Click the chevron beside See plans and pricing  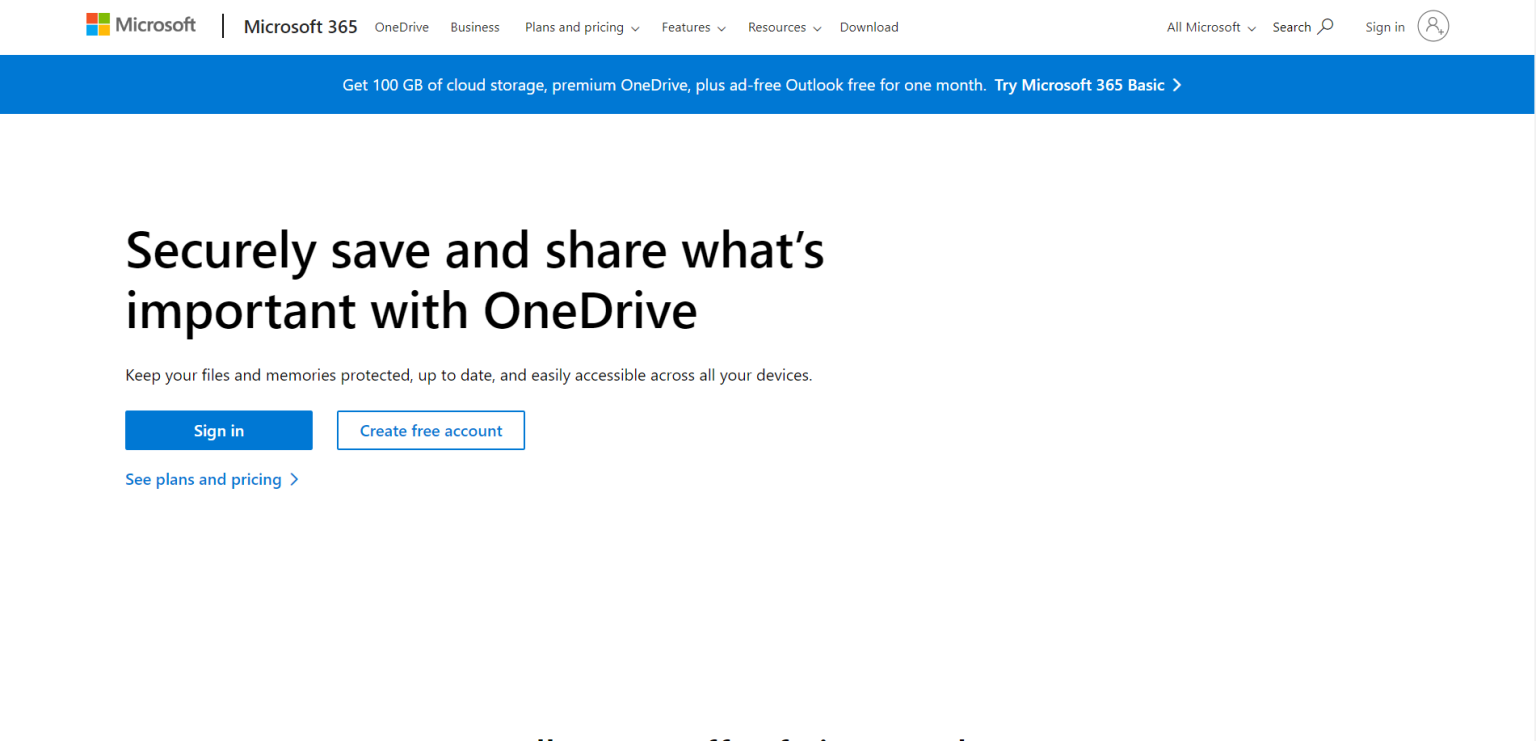[x=294, y=479]
